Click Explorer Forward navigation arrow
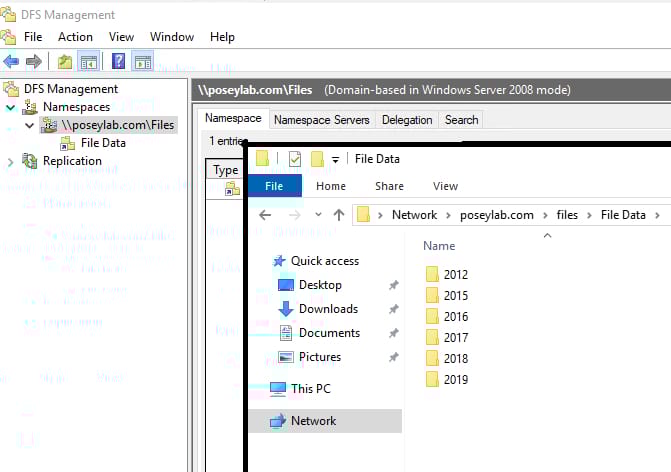The width and height of the screenshot is (671, 472). tap(294, 215)
